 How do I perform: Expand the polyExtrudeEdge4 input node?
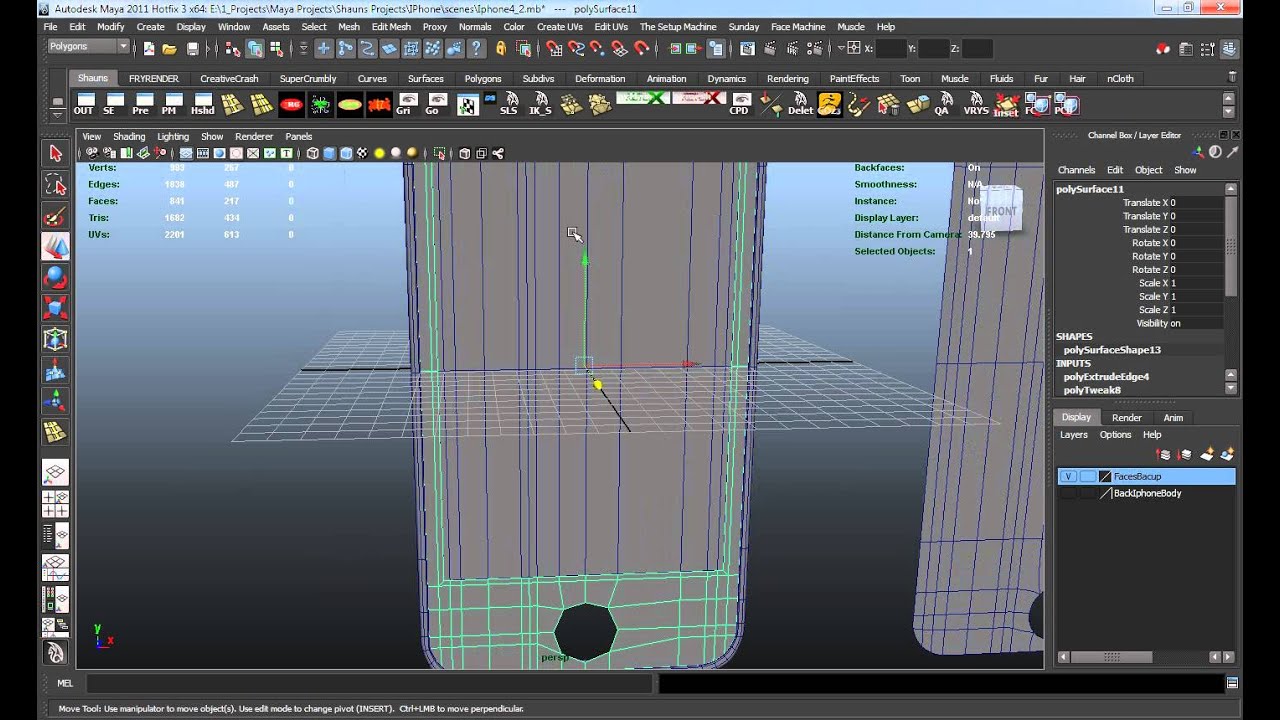[x=1106, y=377]
